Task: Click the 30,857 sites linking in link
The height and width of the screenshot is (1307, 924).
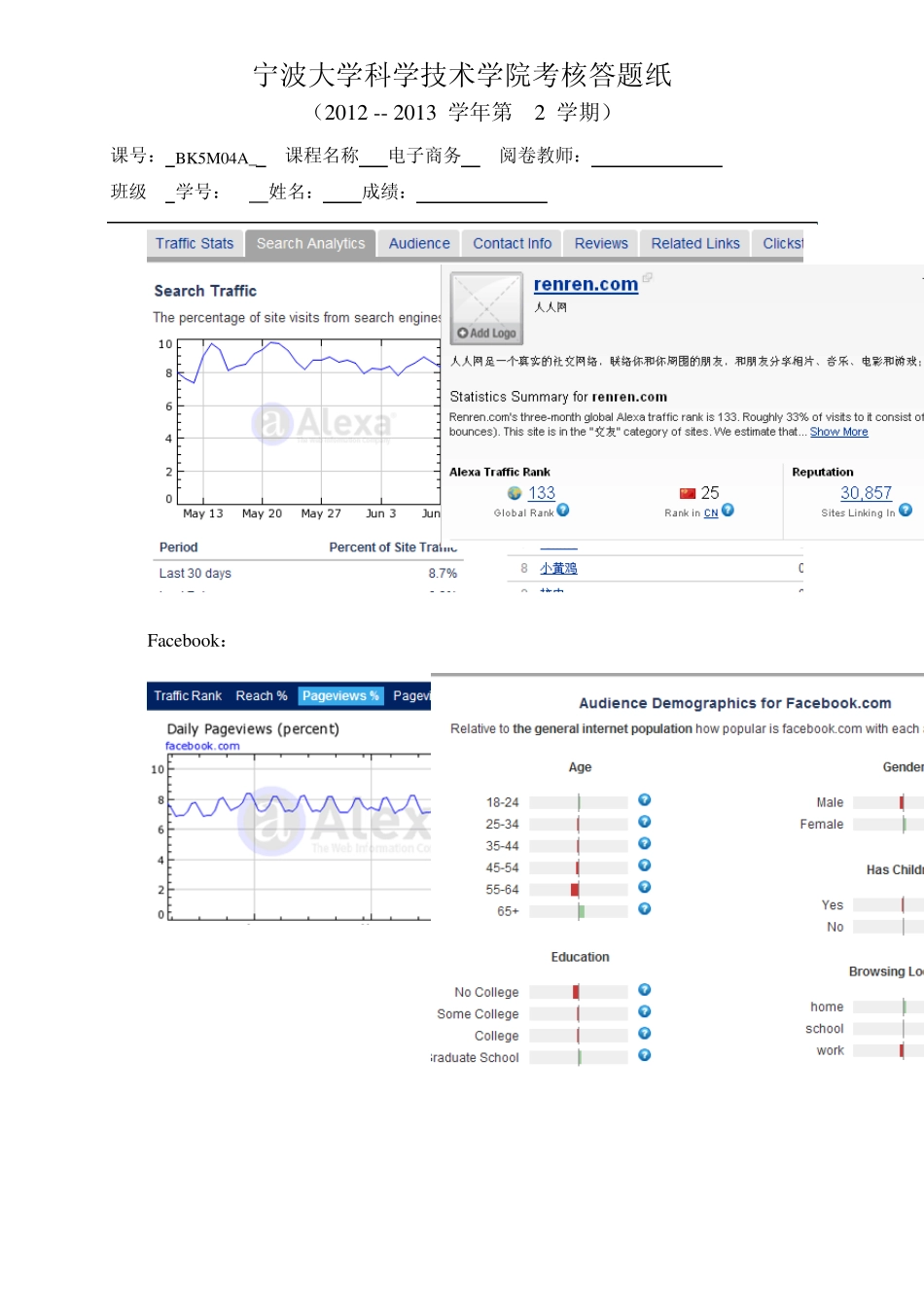Action: coord(866,493)
